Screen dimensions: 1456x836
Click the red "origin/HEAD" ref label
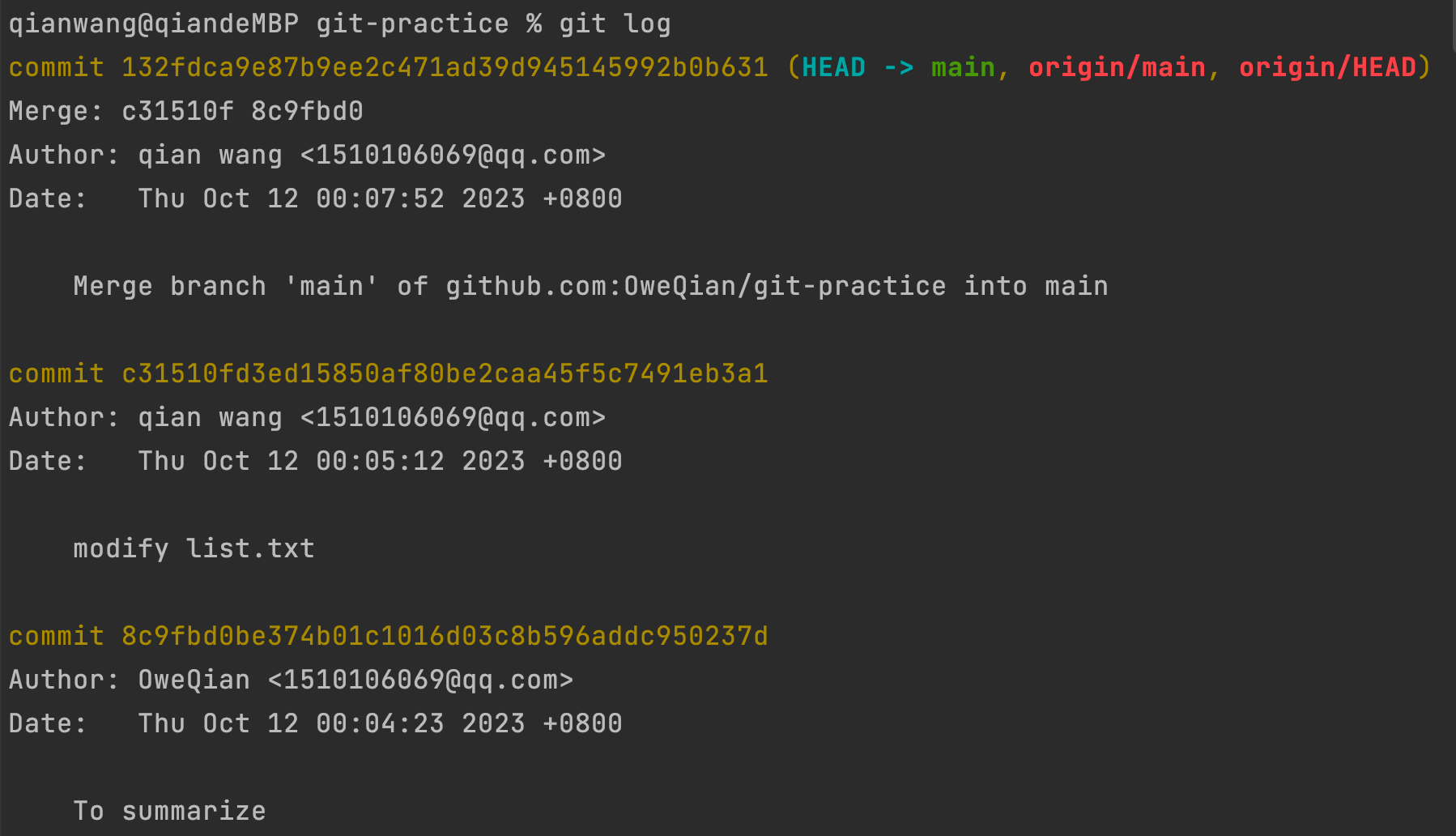pos(1327,67)
